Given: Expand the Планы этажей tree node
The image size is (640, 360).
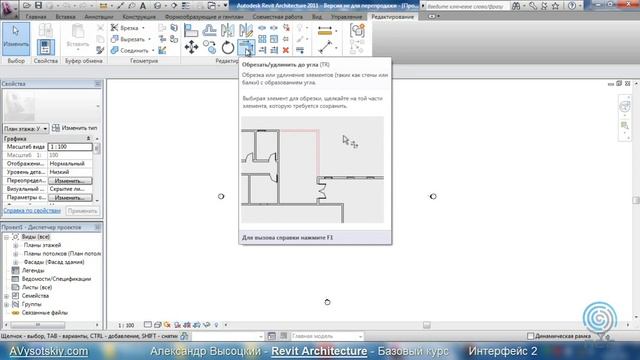Looking at the screenshot, I should (x=16, y=245).
